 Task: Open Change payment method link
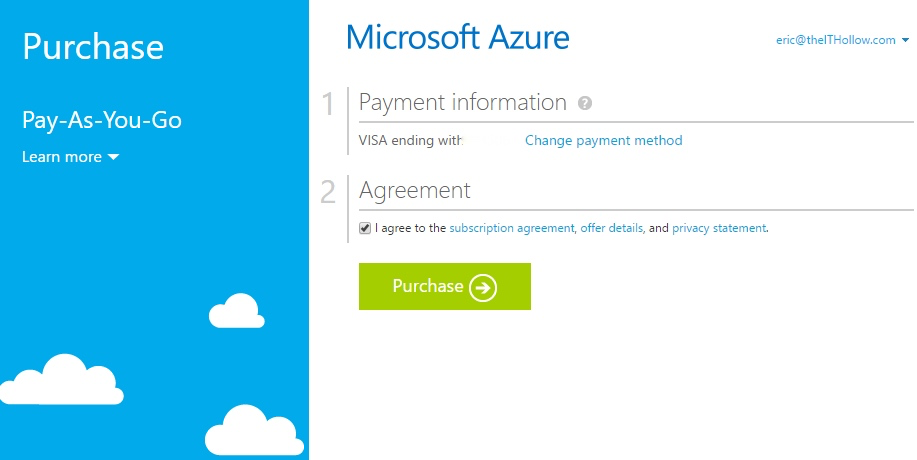coord(603,141)
